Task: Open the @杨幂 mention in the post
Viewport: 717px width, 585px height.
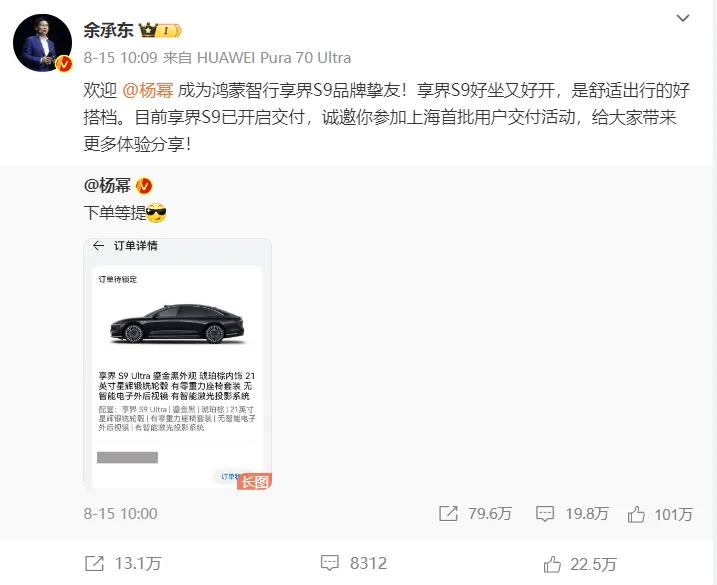Action: point(148,90)
